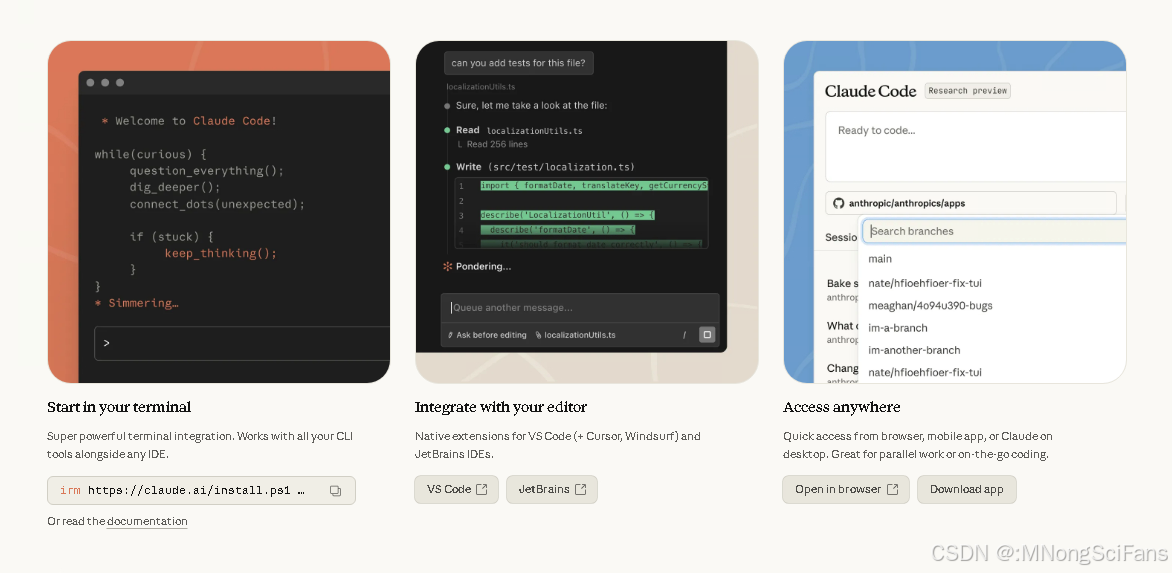This screenshot has height=573, width=1172.
Task: Click the describe('formatDate' code line
Action: coord(558,229)
